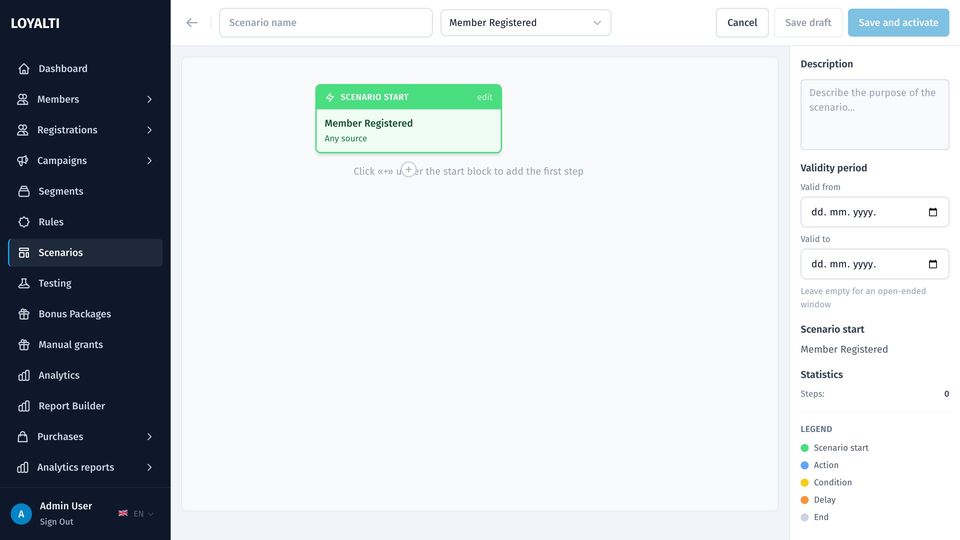Click the Analytics reports chart icon
960x540 pixels.
(23, 467)
